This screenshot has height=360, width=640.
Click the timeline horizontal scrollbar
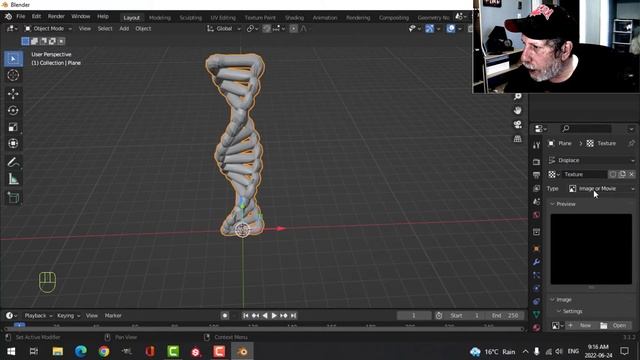pos(264,329)
